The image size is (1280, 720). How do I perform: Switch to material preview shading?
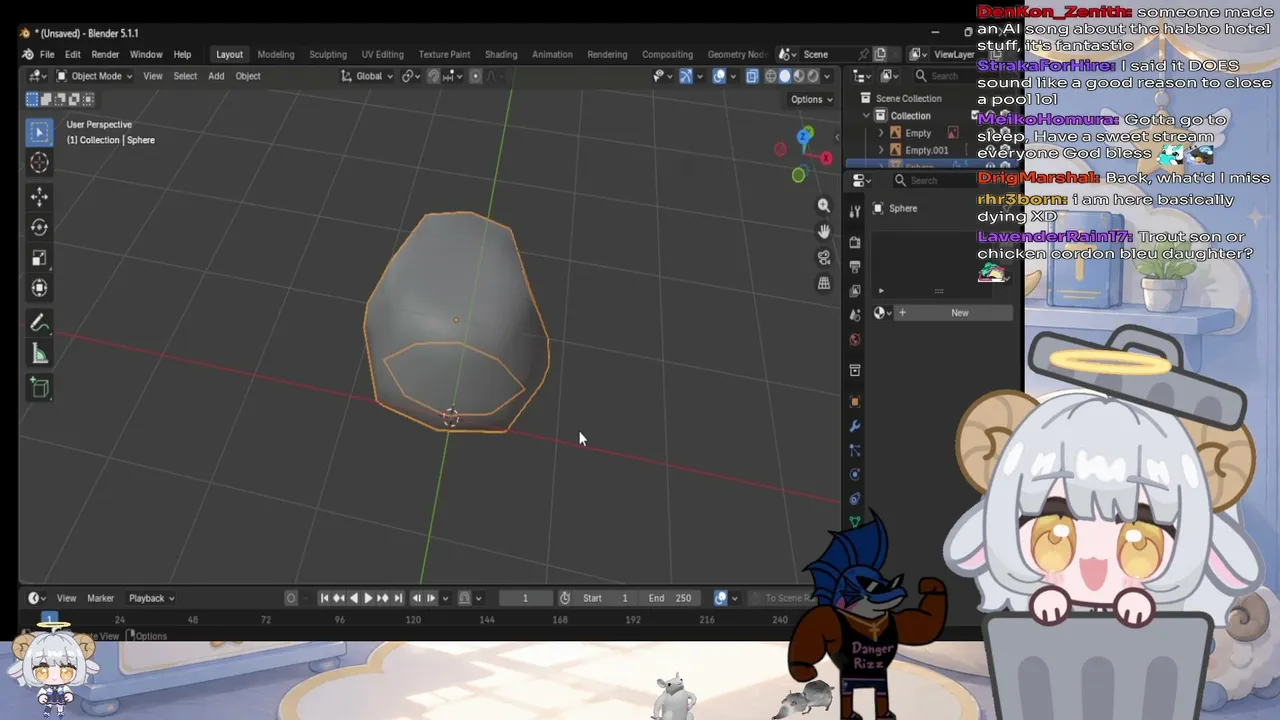[x=799, y=76]
